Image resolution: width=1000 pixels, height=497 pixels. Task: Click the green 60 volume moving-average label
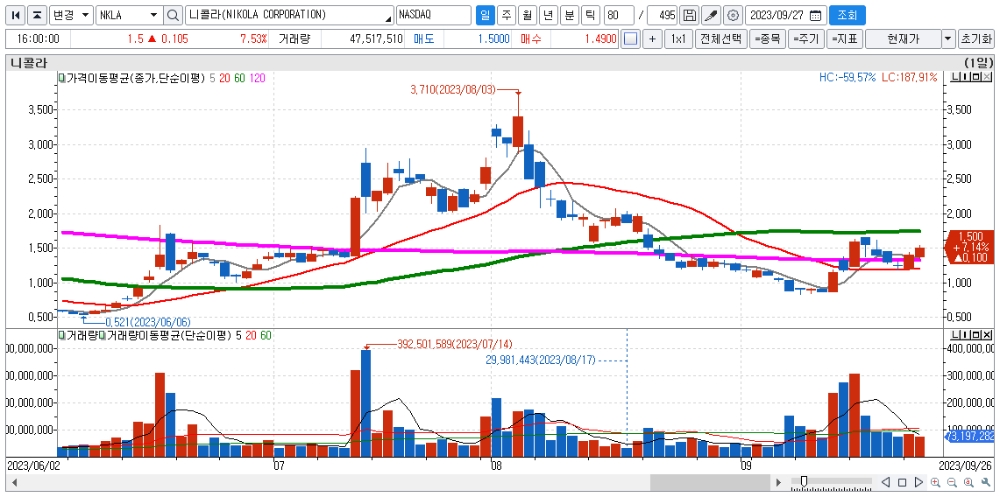tap(265, 334)
